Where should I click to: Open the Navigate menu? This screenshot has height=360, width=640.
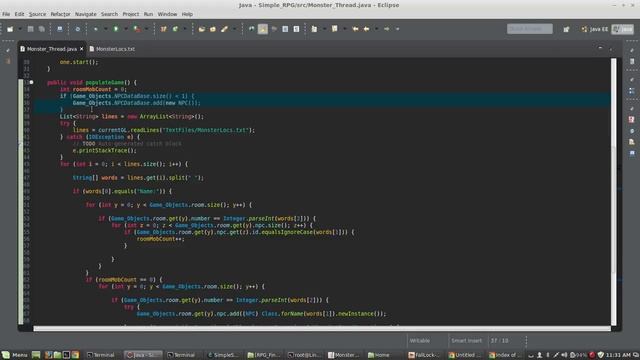[x=86, y=14]
